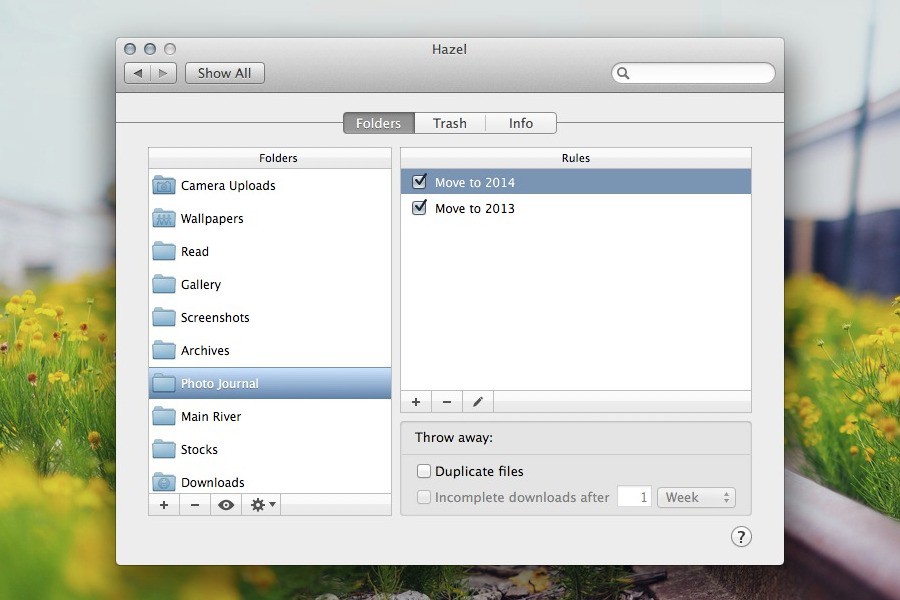Select the Wallpapers folder label
The width and height of the screenshot is (900, 600).
(x=212, y=219)
